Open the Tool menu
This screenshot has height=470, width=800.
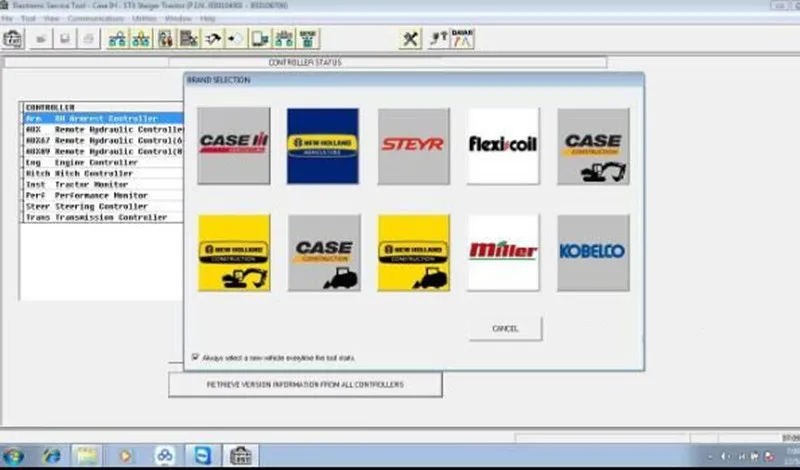click(x=28, y=18)
